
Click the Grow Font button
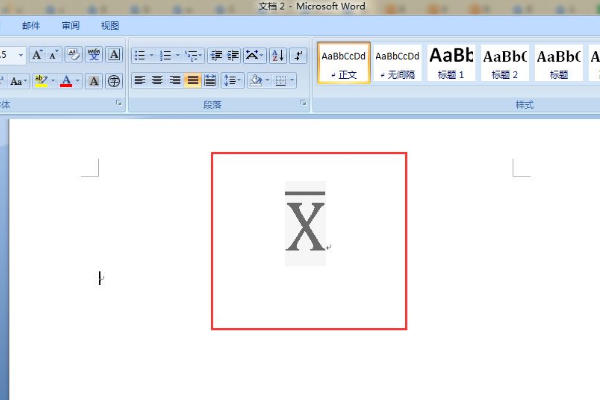coord(37,56)
